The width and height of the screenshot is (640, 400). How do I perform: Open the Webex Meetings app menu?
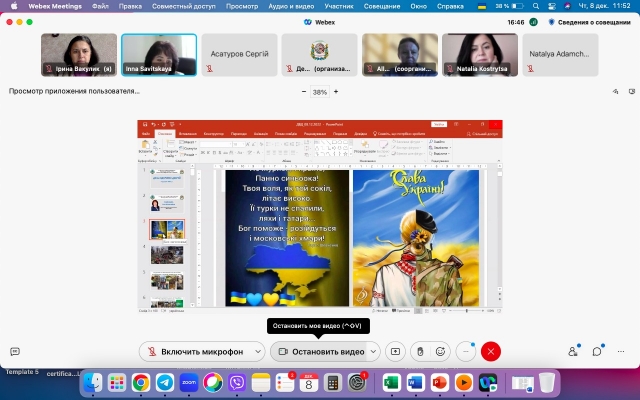pos(55,6)
